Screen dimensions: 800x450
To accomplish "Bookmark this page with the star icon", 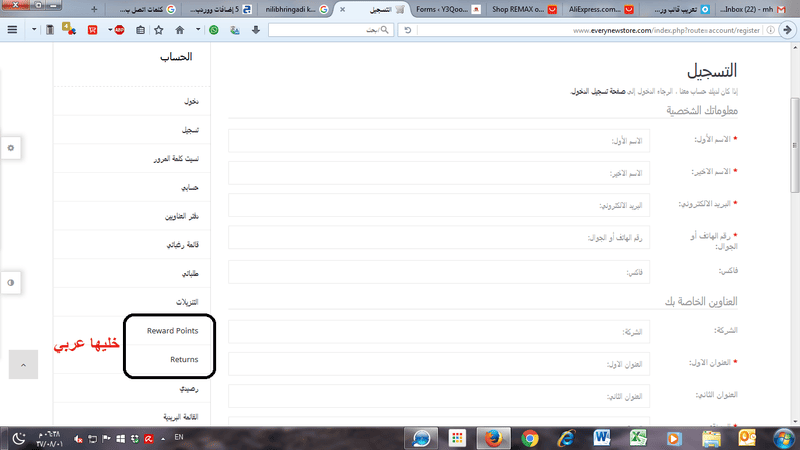I will (159, 30).
